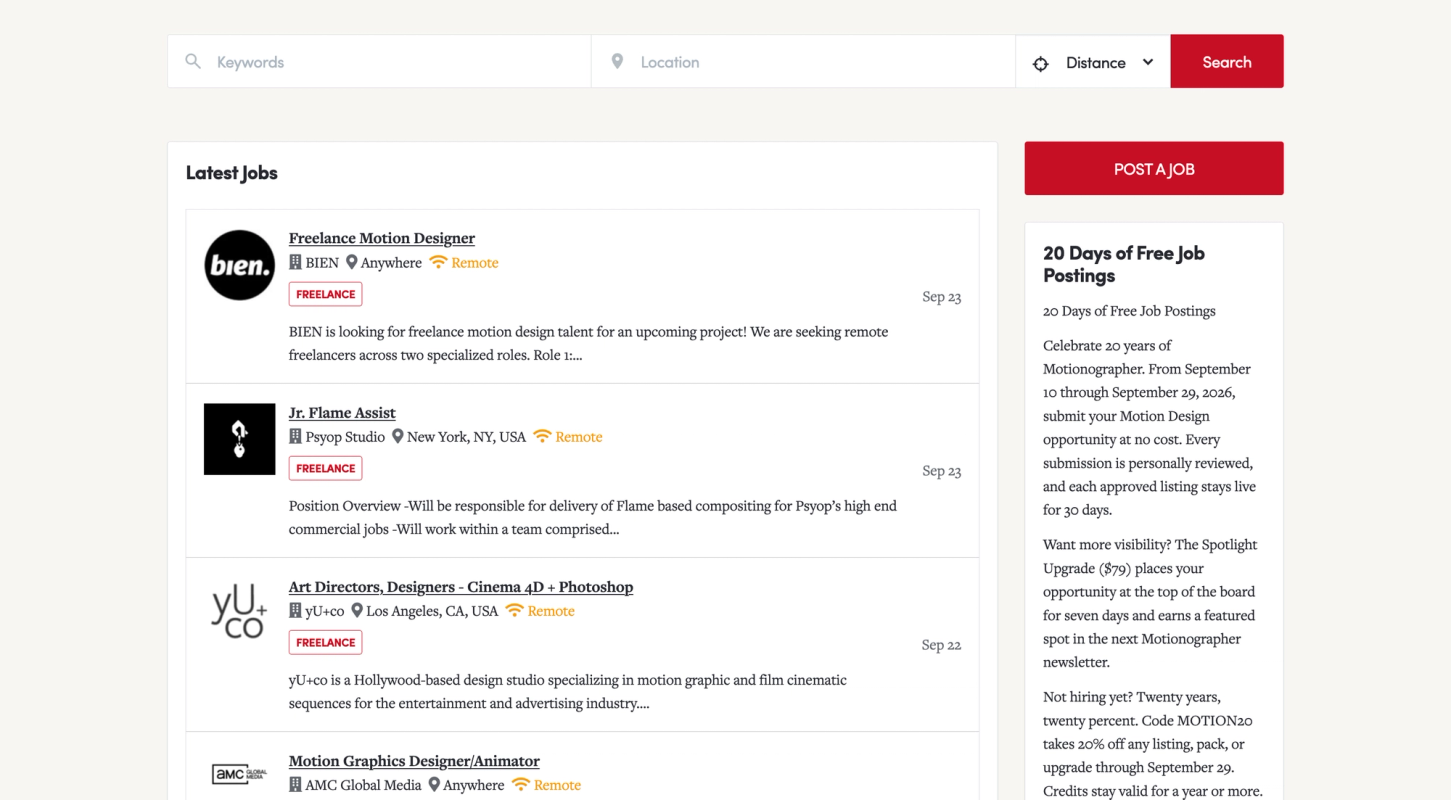Click the map pin icon beside Los Angeles, CA, USA
Viewport: 1451px width, 800px height.
[x=356, y=610]
